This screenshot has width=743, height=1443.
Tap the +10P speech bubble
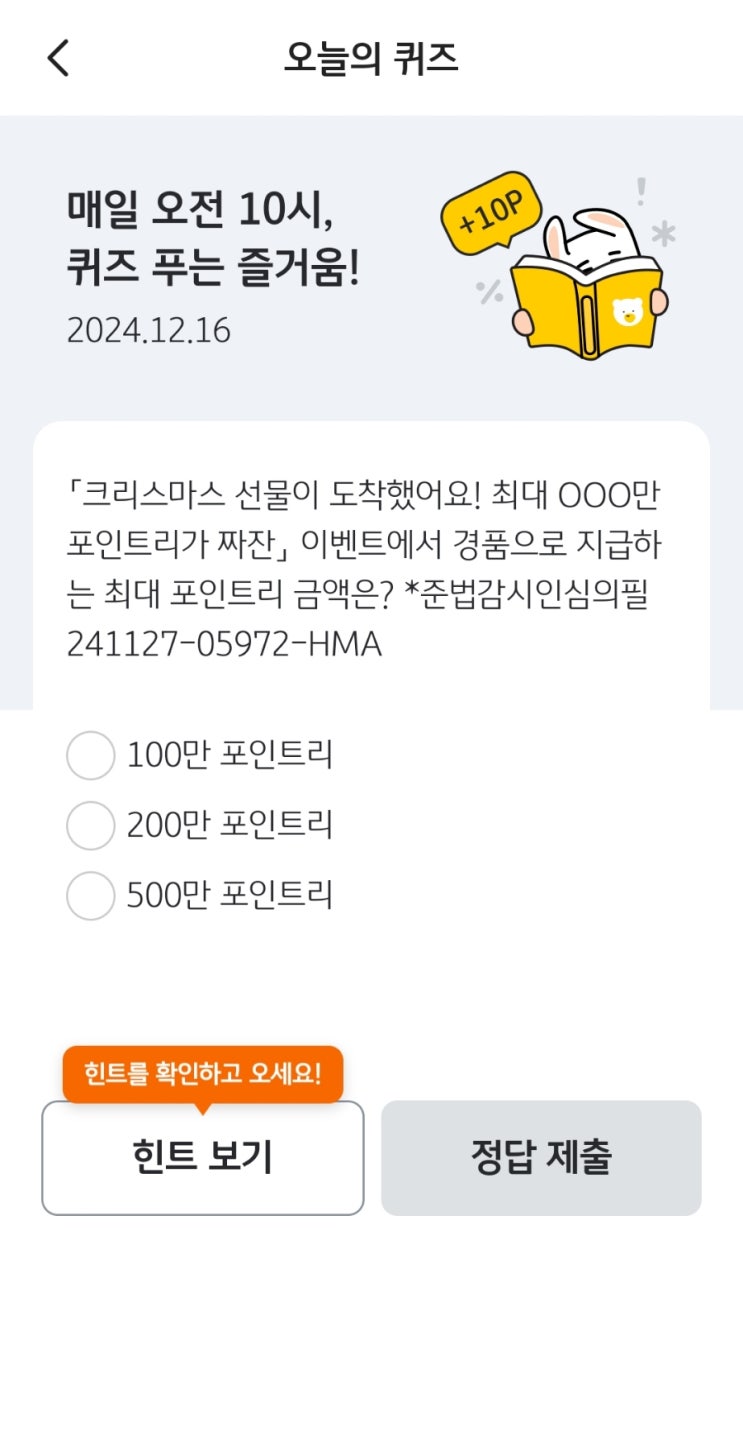tap(492, 210)
